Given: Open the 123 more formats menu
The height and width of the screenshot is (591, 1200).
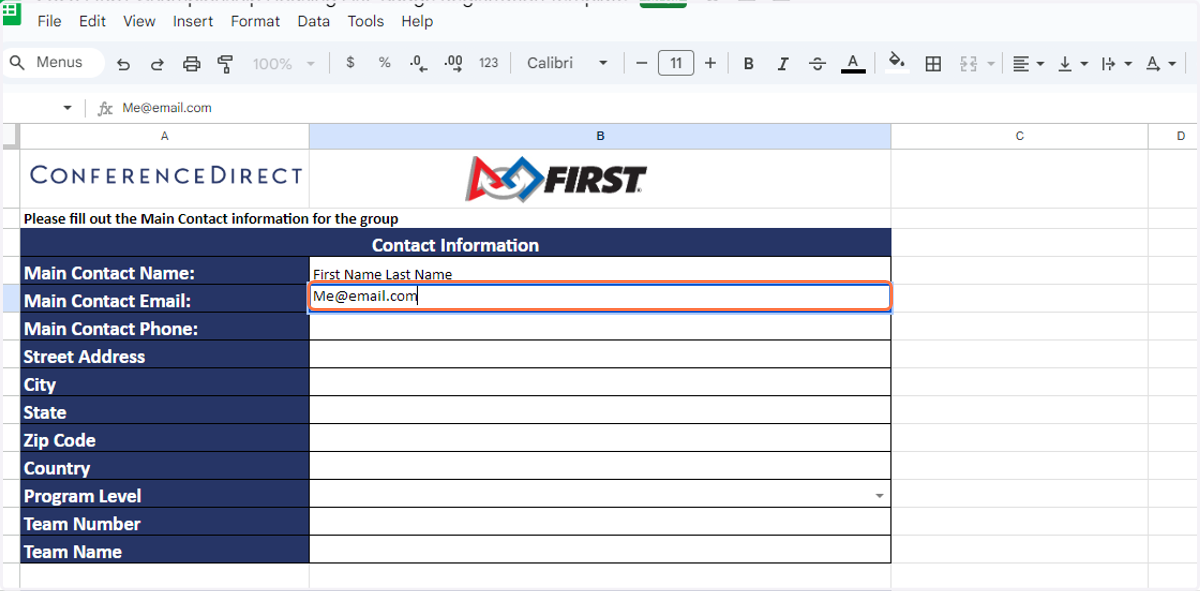Looking at the screenshot, I should [x=488, y=63].
